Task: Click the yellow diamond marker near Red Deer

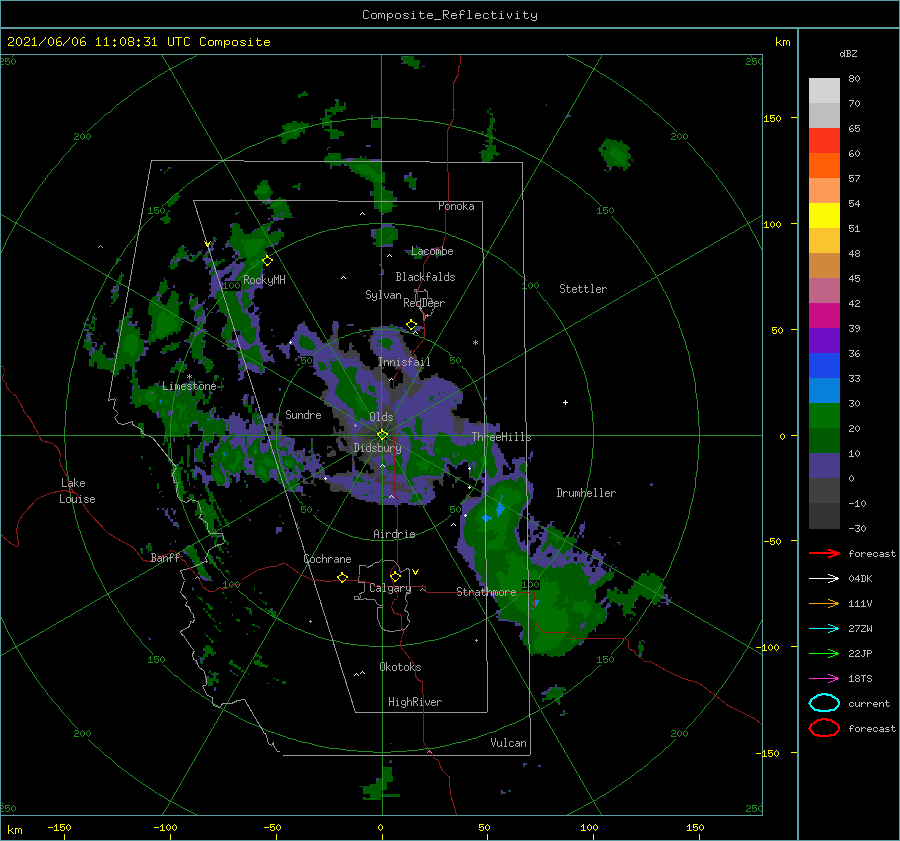Action: point(411,325)
